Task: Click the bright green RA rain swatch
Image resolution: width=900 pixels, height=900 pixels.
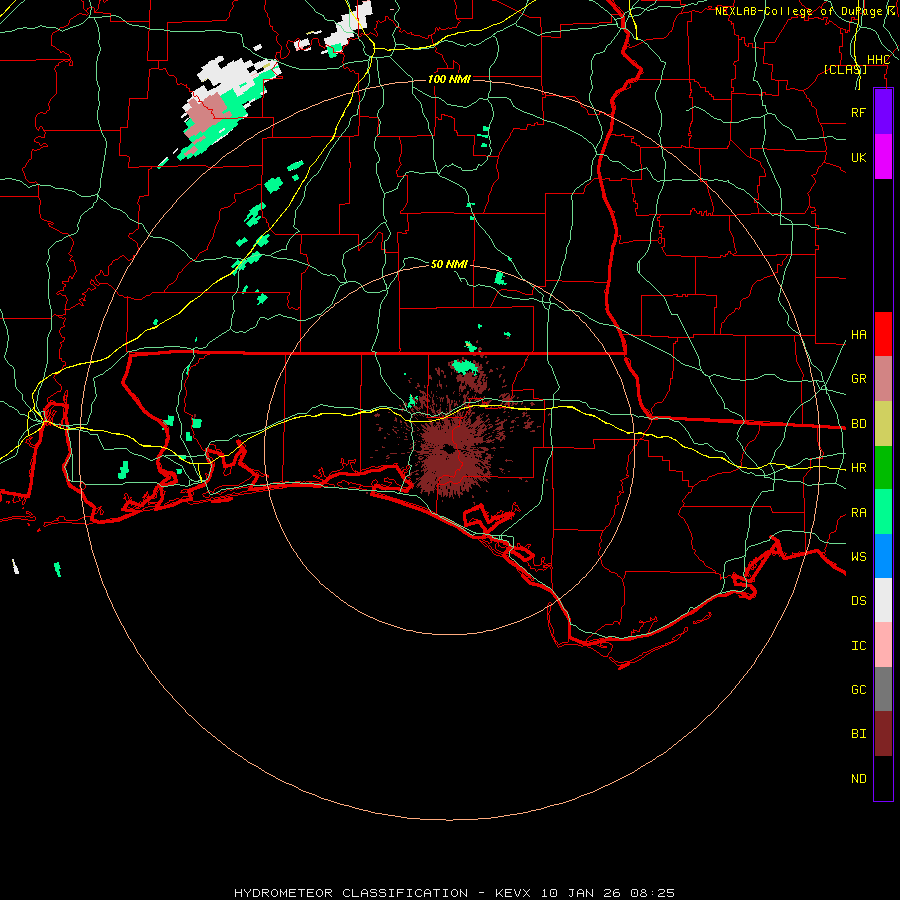Action: coord(883,511)
